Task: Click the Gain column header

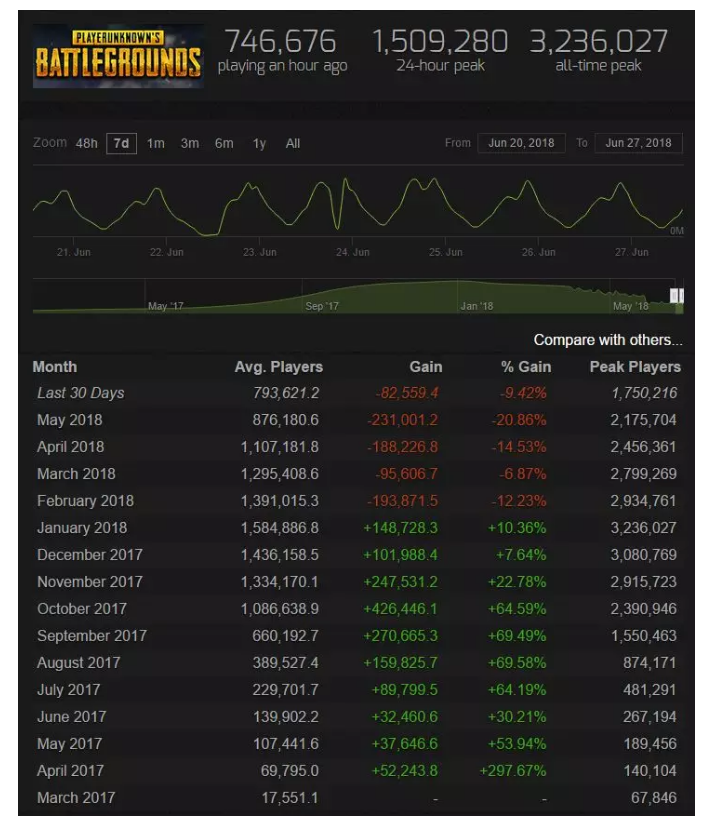Action: (426, 367)
